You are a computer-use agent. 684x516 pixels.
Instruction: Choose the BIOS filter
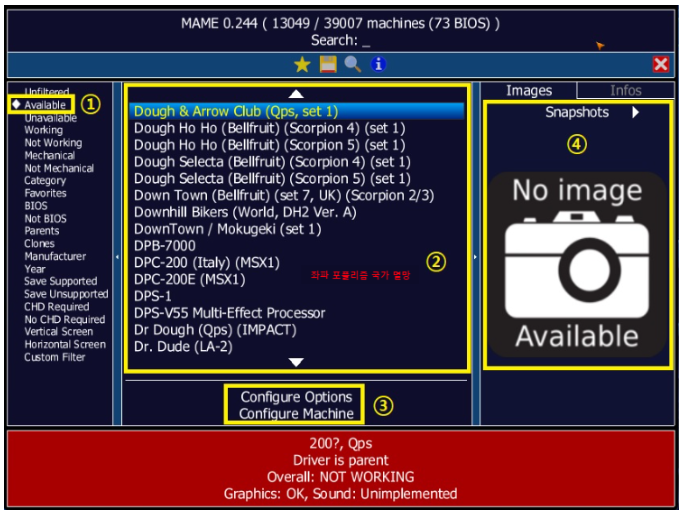36,206
